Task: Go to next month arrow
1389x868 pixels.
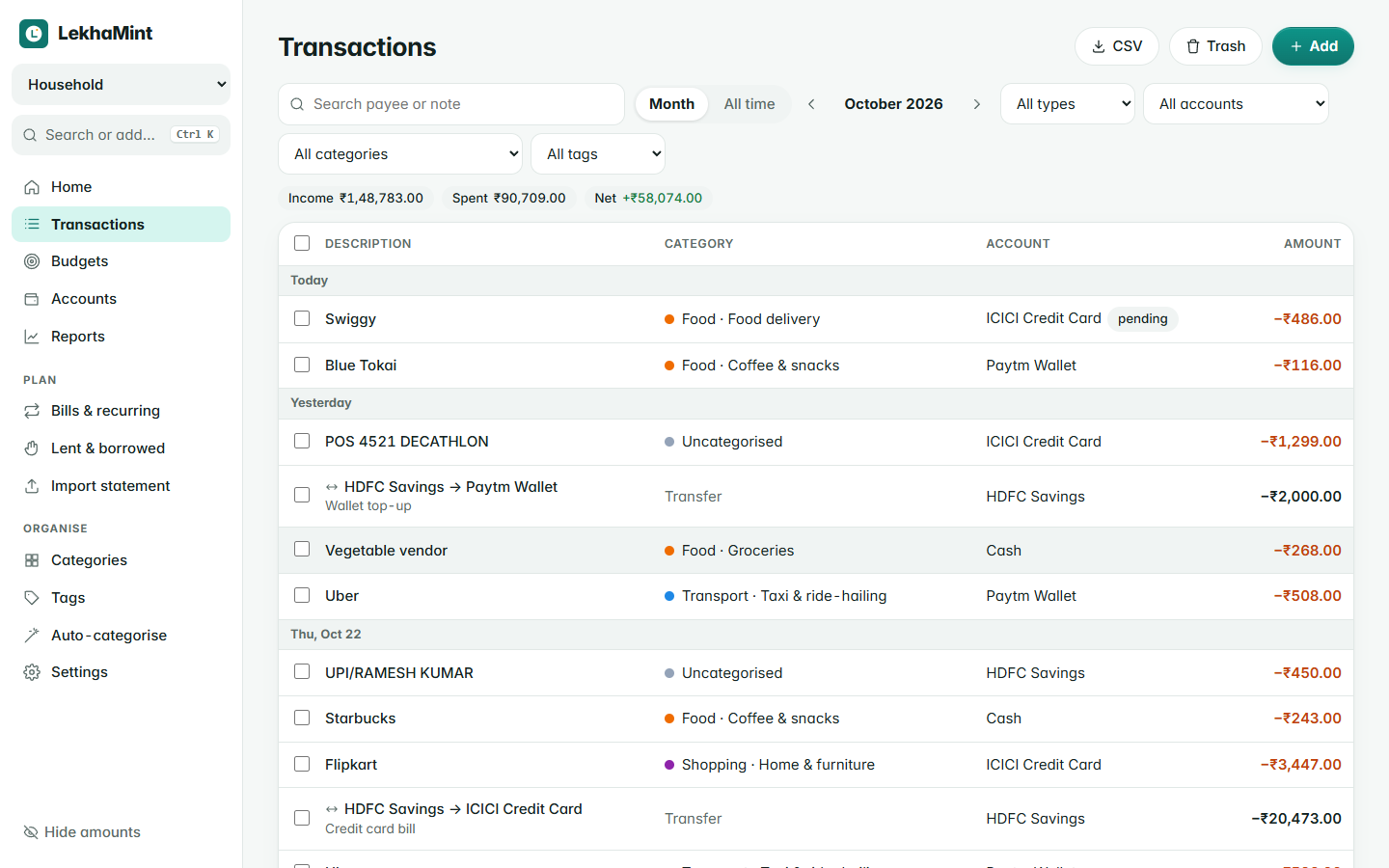Action: tap(976, 104)
